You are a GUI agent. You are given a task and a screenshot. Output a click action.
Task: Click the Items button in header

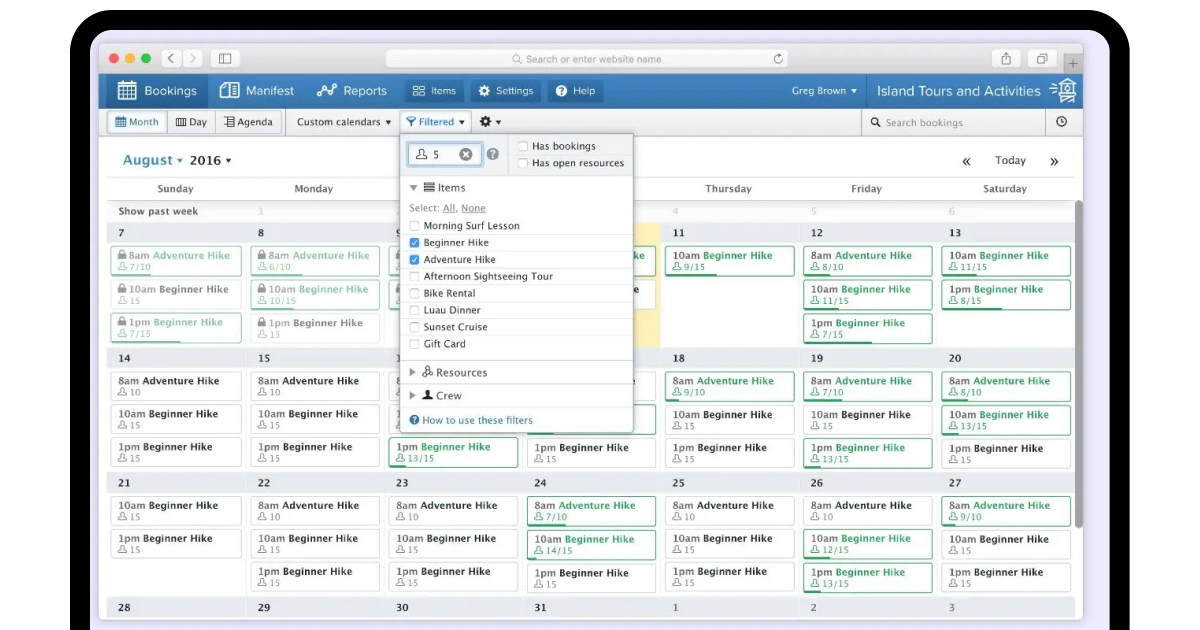(434, 91)
